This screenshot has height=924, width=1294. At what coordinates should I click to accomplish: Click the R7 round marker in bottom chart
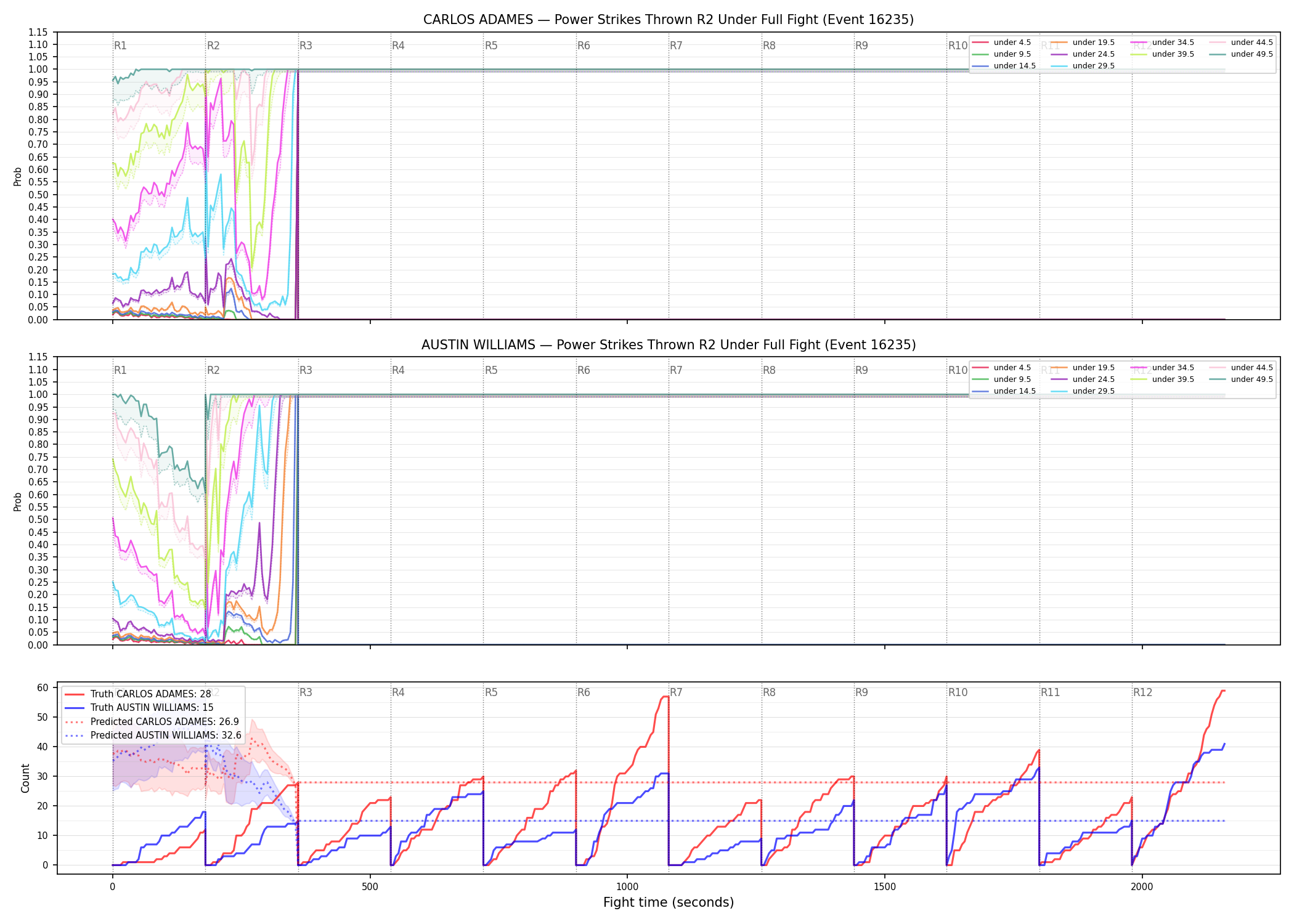point(676,692)
